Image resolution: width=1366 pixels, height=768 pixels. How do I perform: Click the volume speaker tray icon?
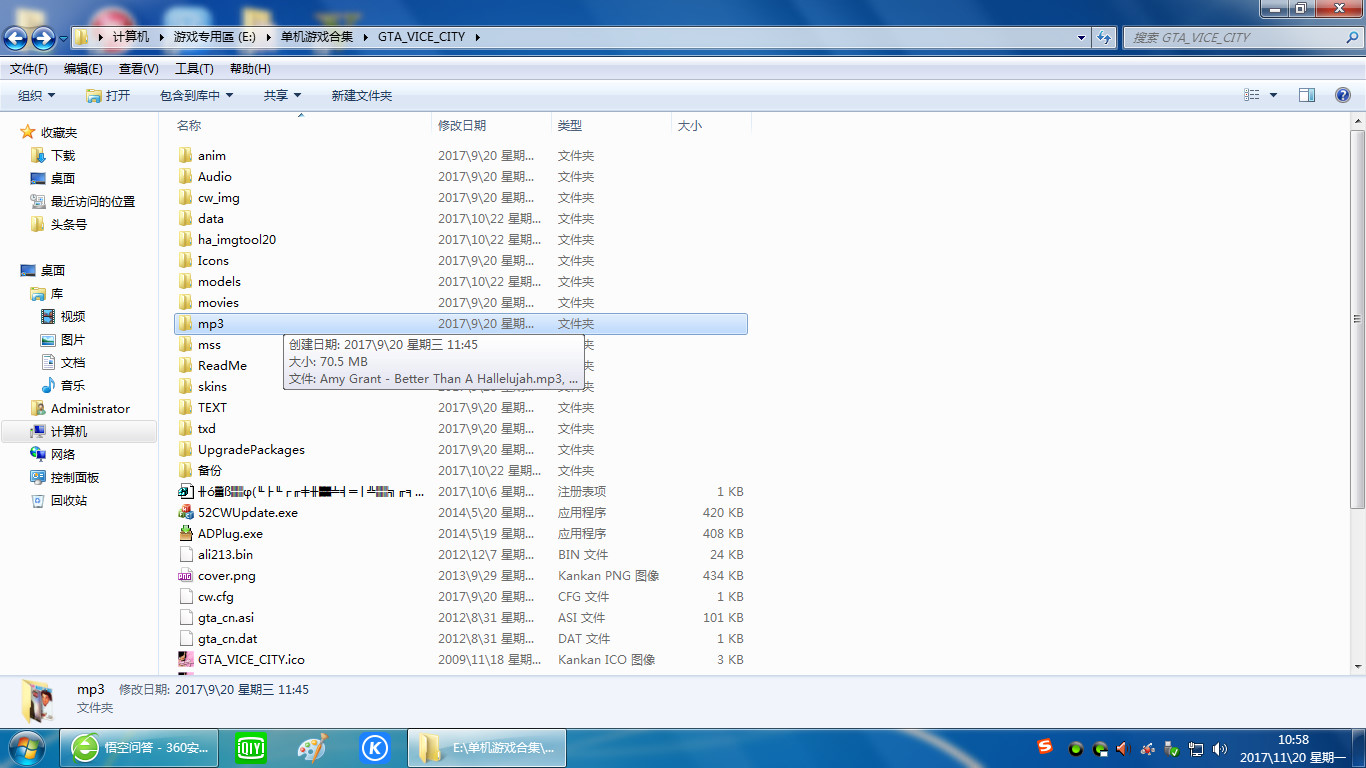pyautogui.click(x=1221, y=748)
